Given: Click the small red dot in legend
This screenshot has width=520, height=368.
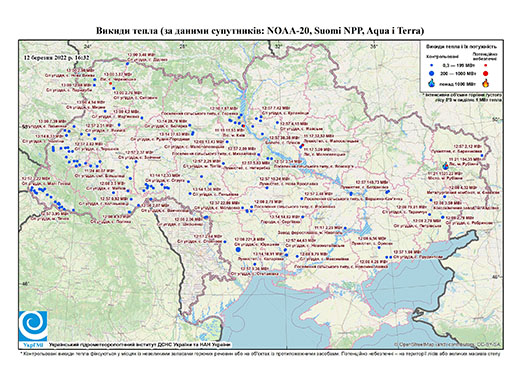Looking at the screenshot, I should point(485,66).
